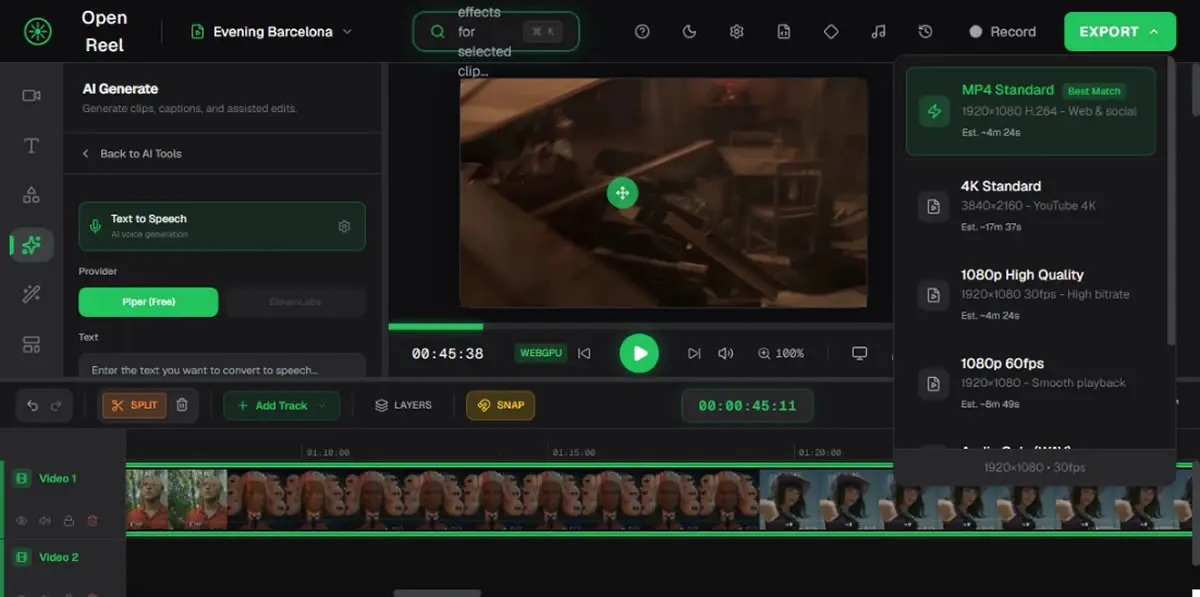Image resolution: width=1200 pixels, height=597 pixels.
Task: Choose MP4 Standard export preset
Action: pos(1031,111)
